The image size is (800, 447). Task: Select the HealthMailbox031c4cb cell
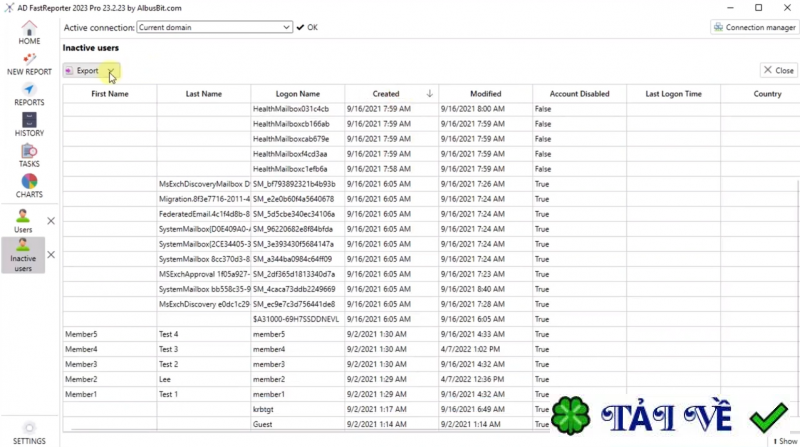[297, 109]
